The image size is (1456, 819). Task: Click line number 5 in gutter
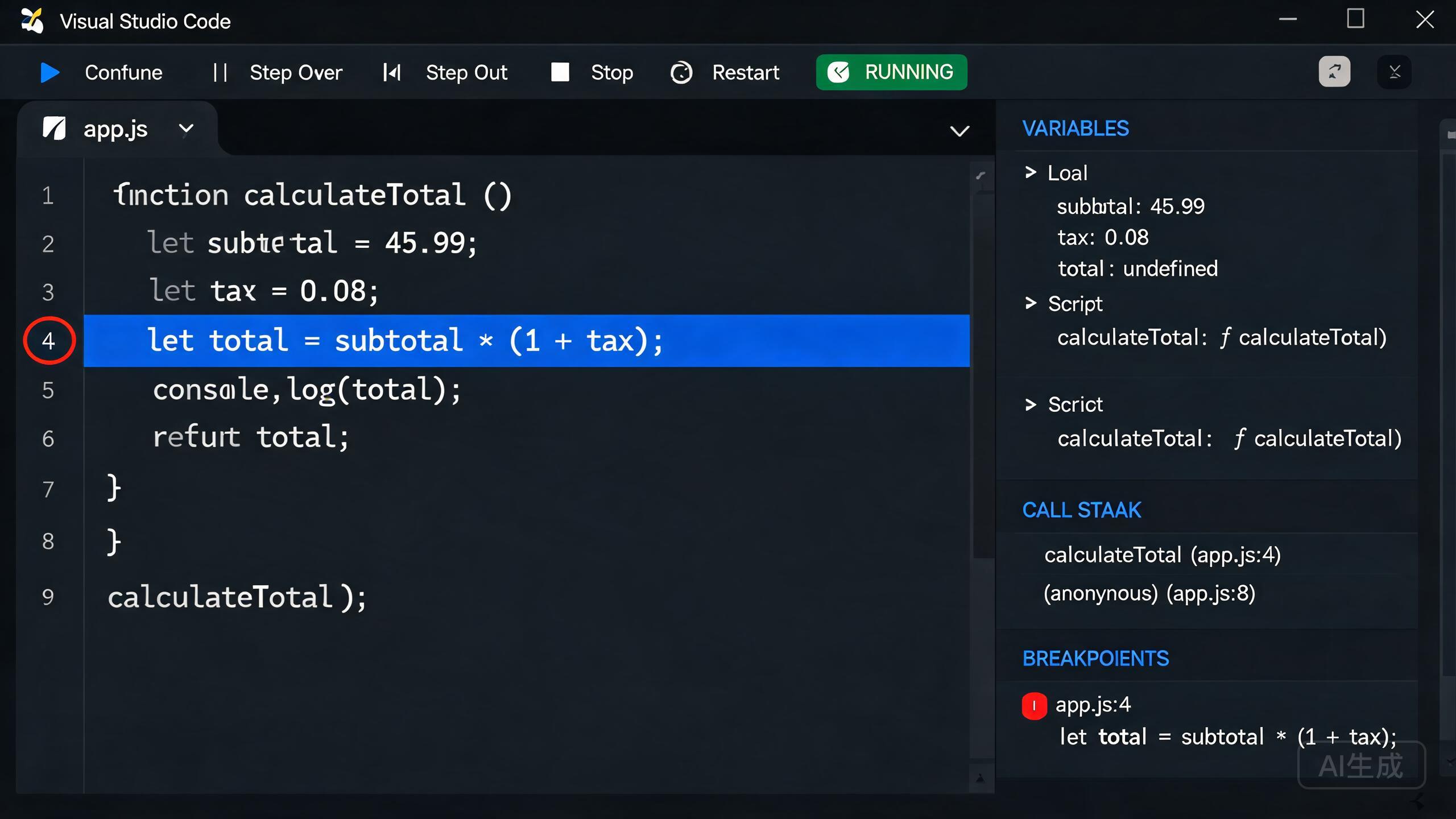[x=48, y=391]
